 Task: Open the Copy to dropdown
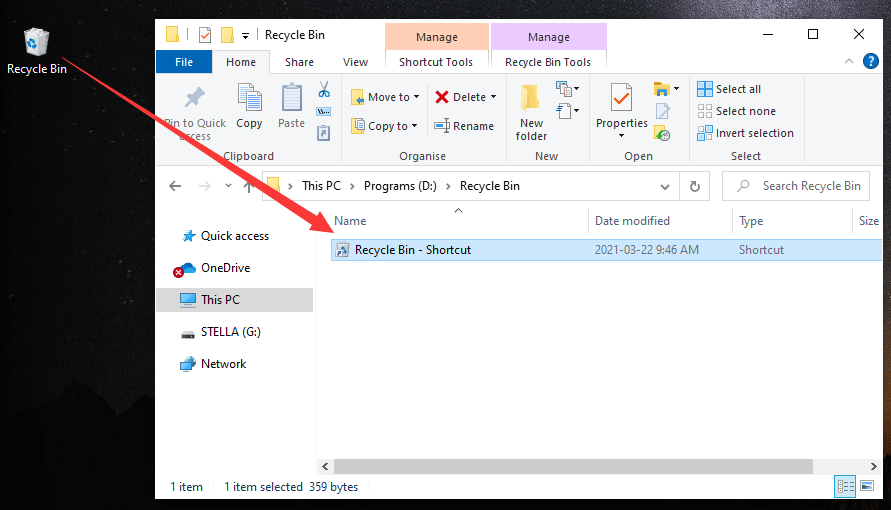coord(385,126)
